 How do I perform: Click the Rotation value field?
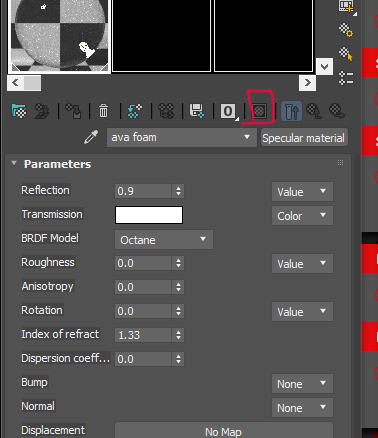click(143, 311)
